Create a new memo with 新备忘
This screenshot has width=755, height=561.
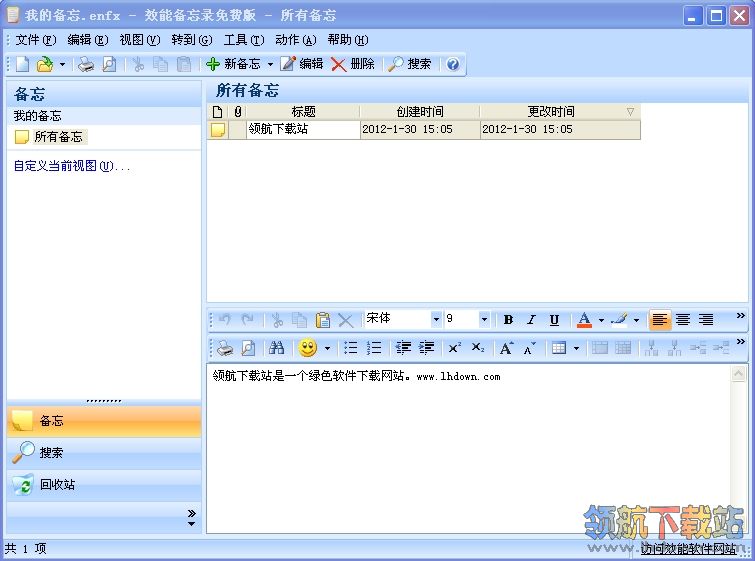coord(233,64)
